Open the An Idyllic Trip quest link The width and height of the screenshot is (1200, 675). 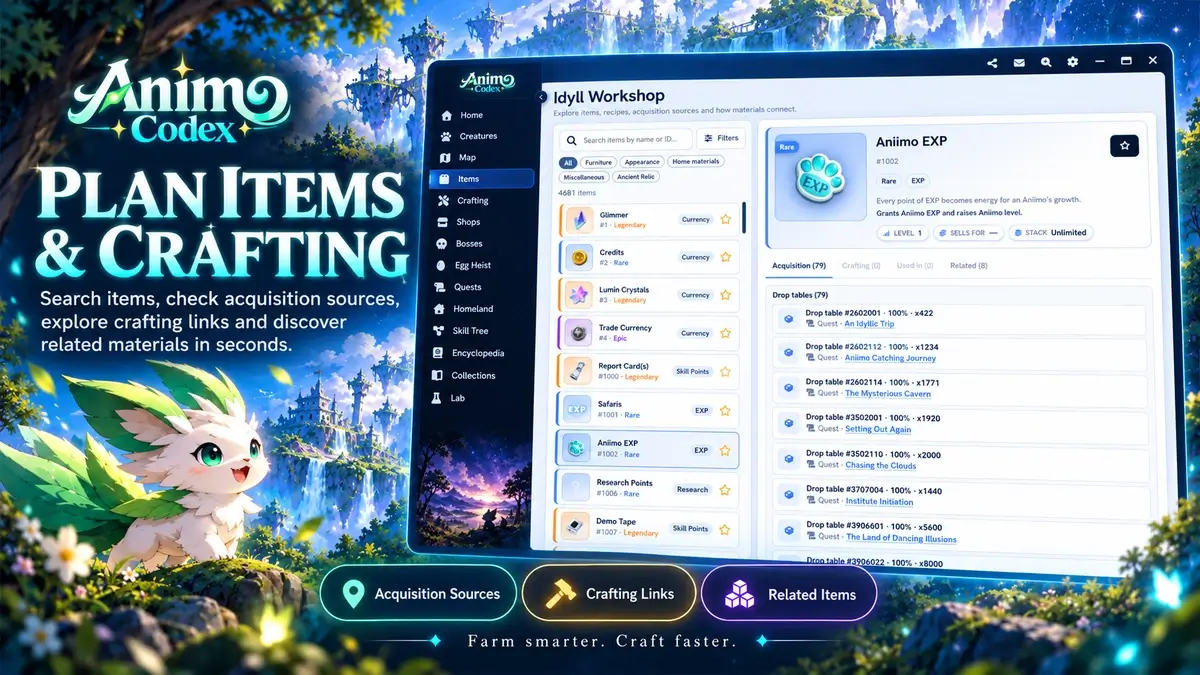click(869, 324)
